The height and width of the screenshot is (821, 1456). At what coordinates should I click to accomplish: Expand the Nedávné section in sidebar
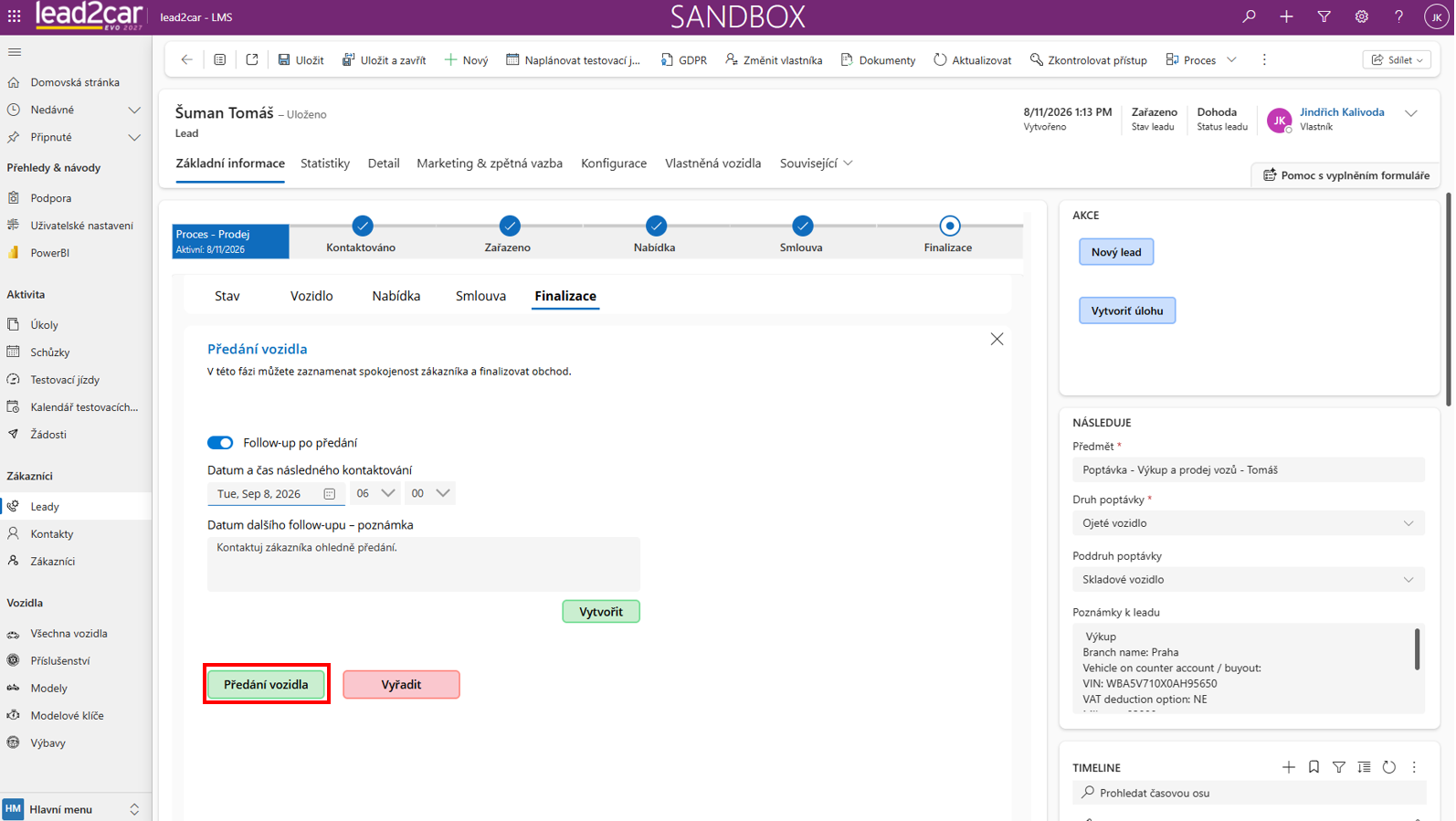(134, 110)
